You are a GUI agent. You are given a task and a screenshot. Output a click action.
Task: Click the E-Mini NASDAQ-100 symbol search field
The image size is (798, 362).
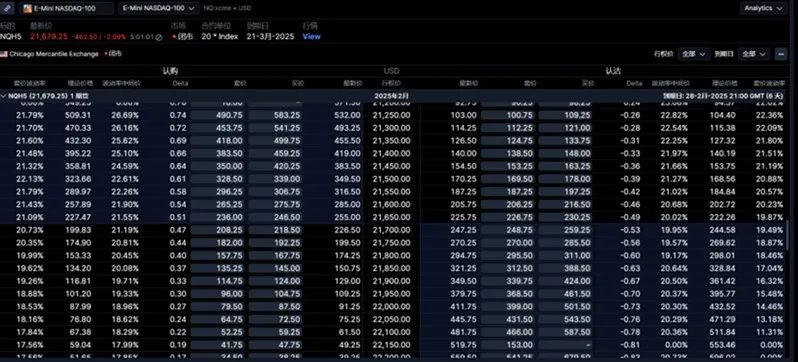pos(67,8)
